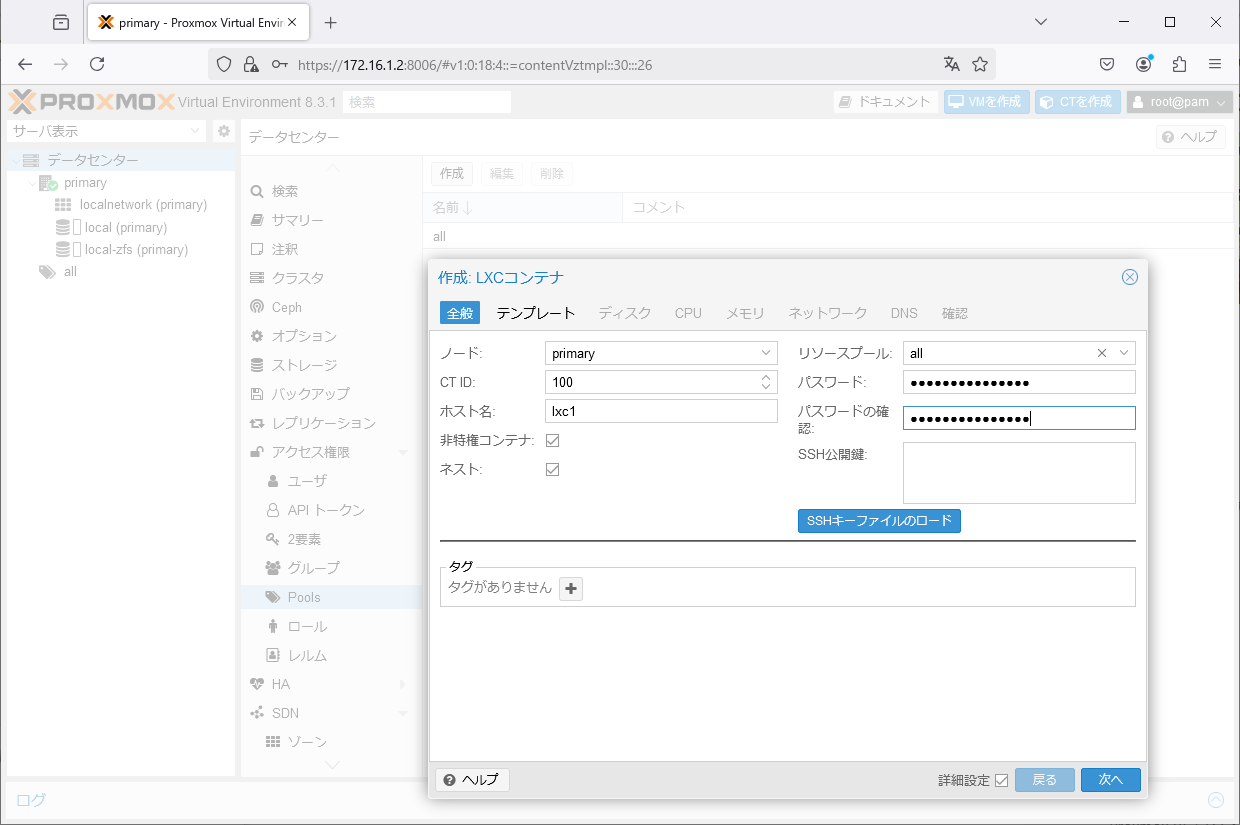The image size is (1240, 825).
Task: Select localnetwork (primary) in tree
Action: tap(143, 205)
